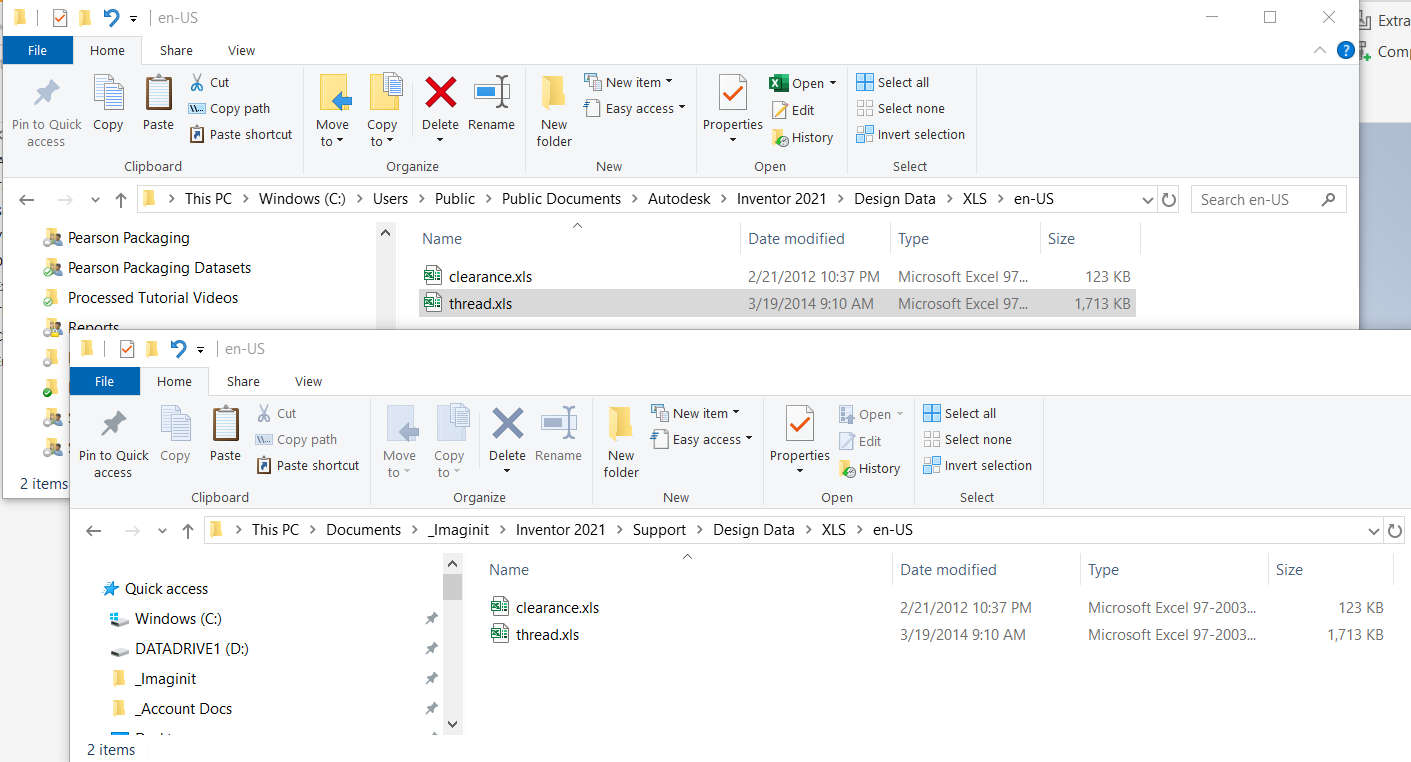1411x762 pixels.
Task: Unpin Windows (C:) from Quick access
Action: [431, 618]
